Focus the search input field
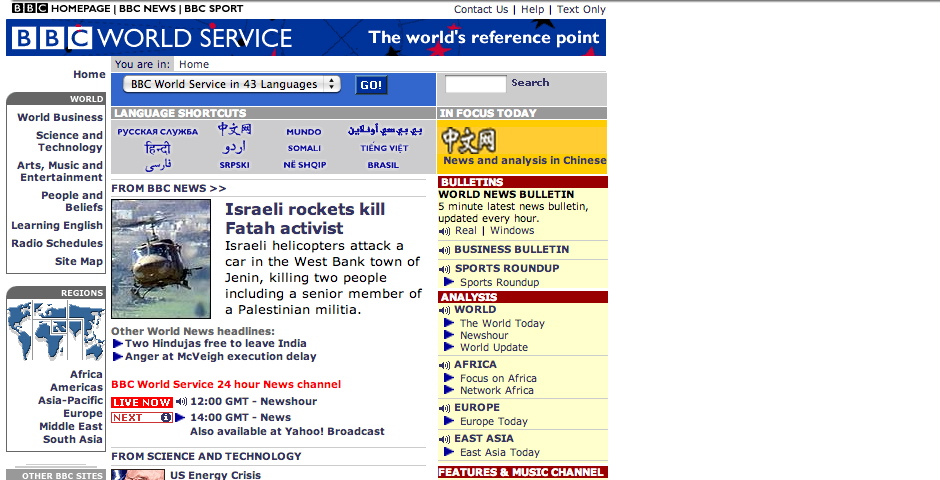The width and height of the screenshot is (940, 480). (476, 84)
